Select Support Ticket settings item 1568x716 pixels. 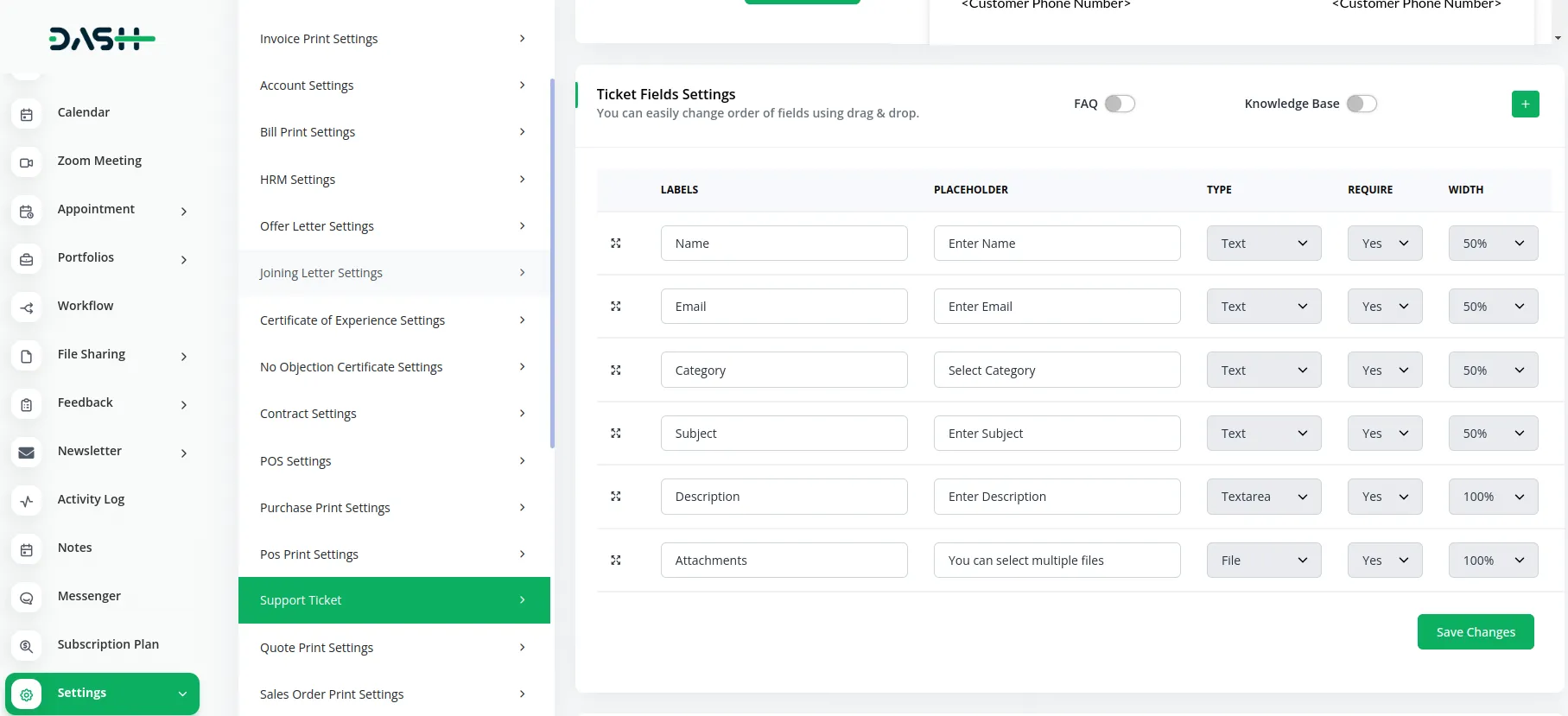pos(393,600)
